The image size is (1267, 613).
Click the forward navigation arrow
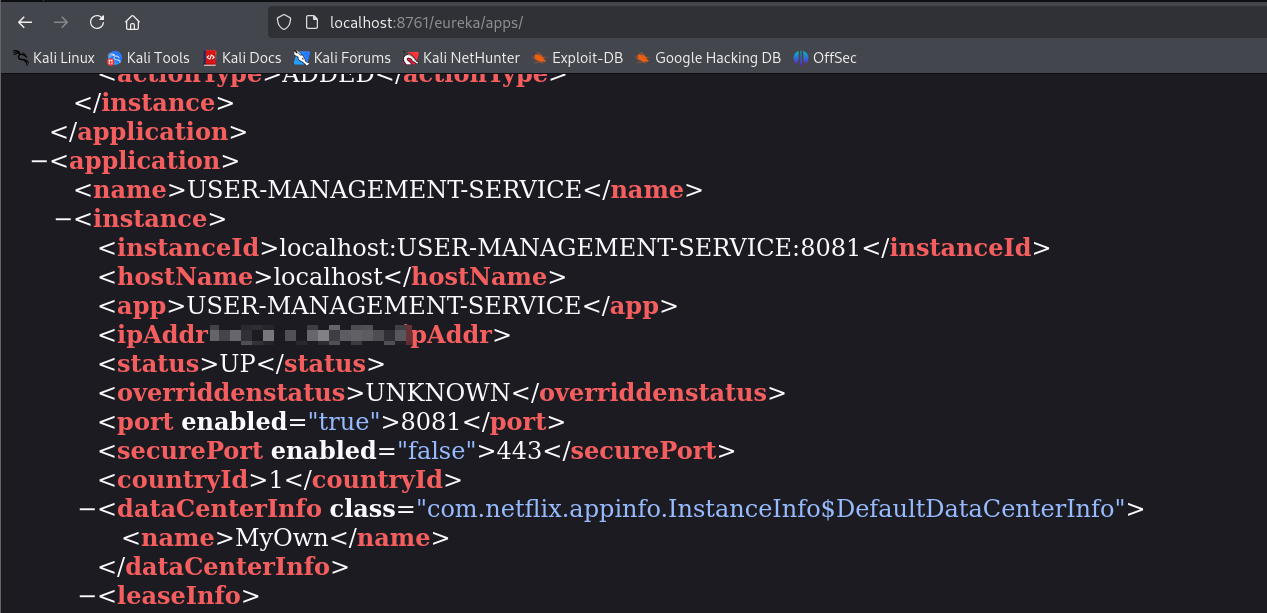pyautogui.click(x=61, y=22)
